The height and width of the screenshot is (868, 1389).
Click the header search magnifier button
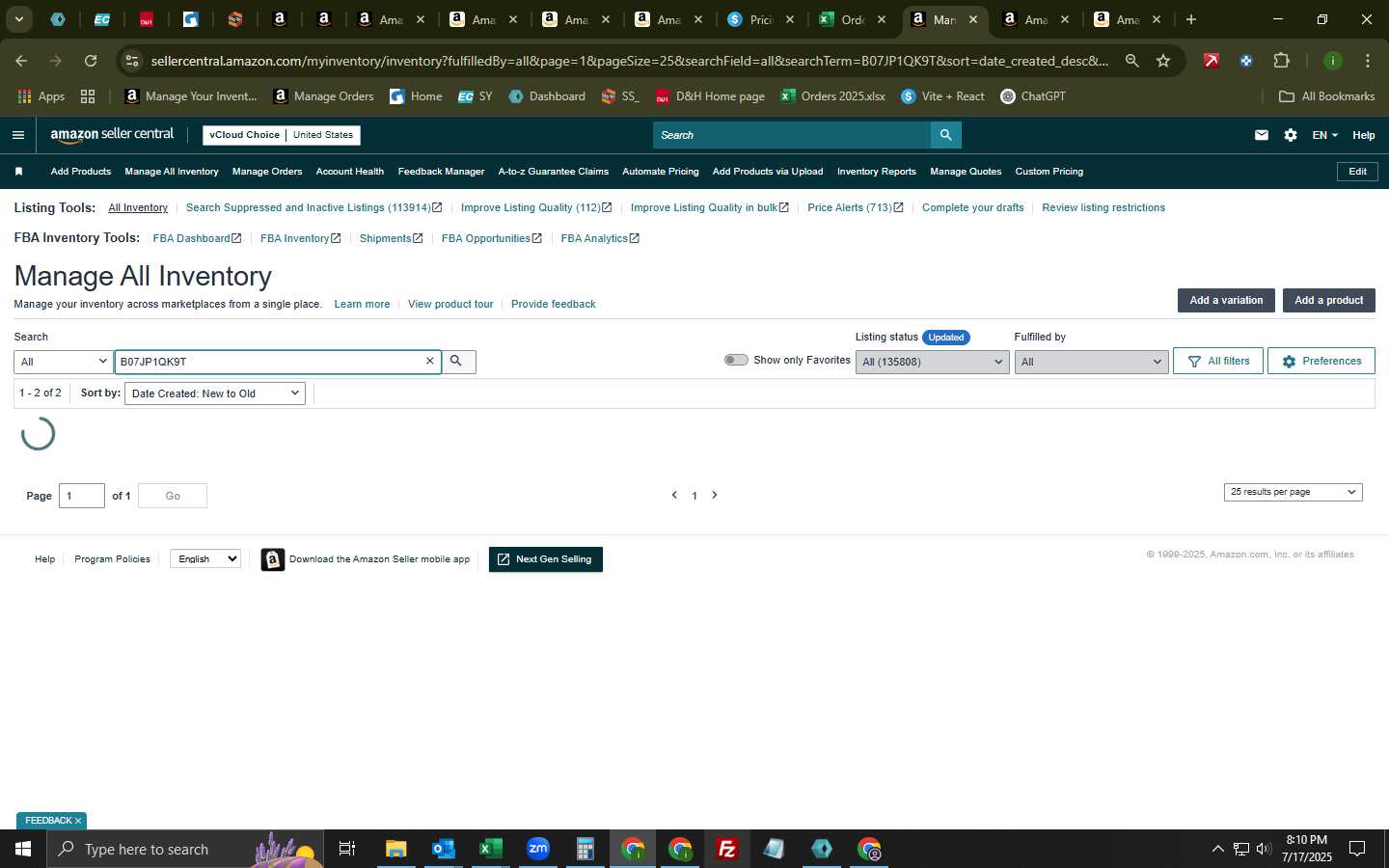[x=946, y=135]
